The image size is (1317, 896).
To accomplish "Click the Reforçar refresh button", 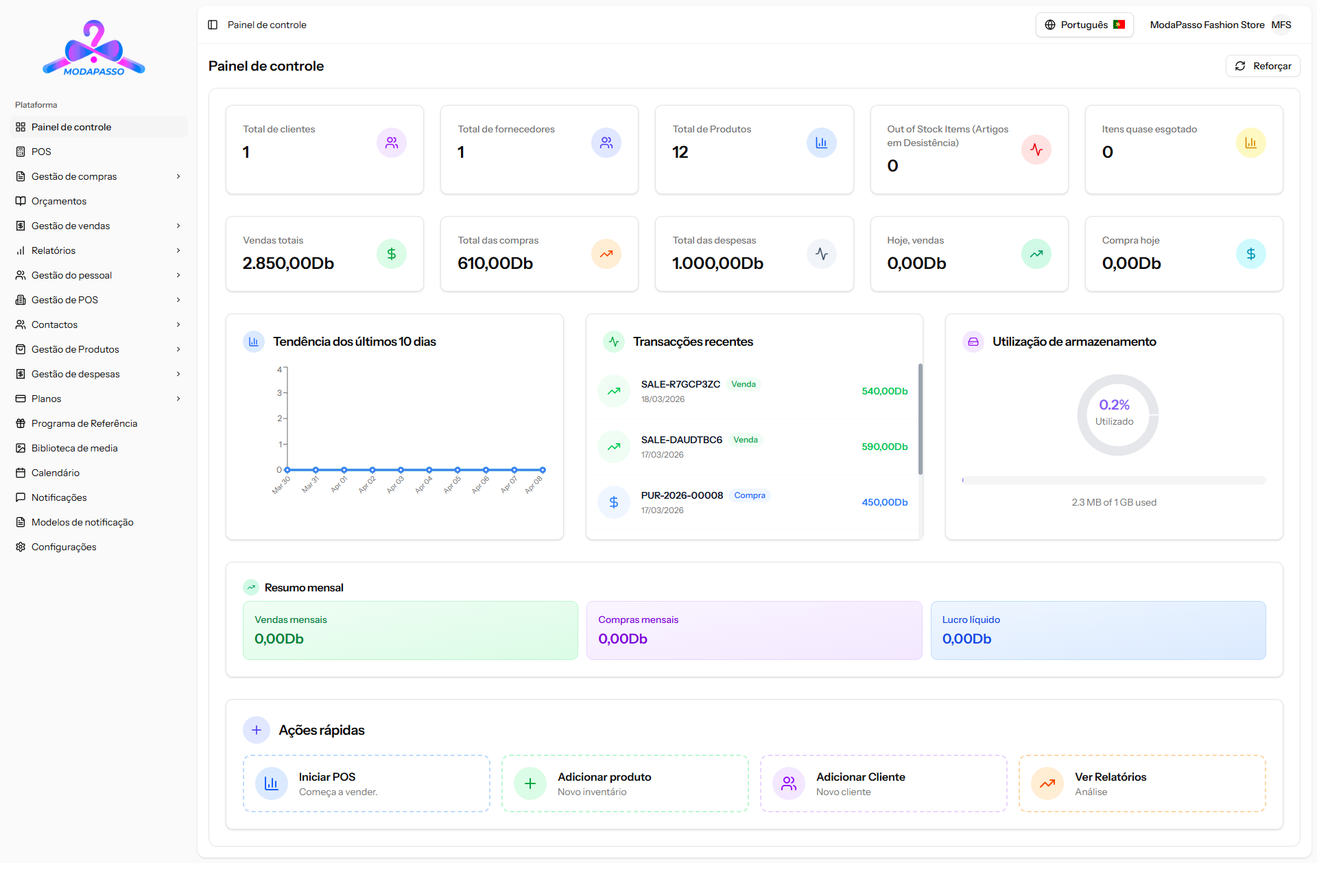I will (x=1263, y=66).
